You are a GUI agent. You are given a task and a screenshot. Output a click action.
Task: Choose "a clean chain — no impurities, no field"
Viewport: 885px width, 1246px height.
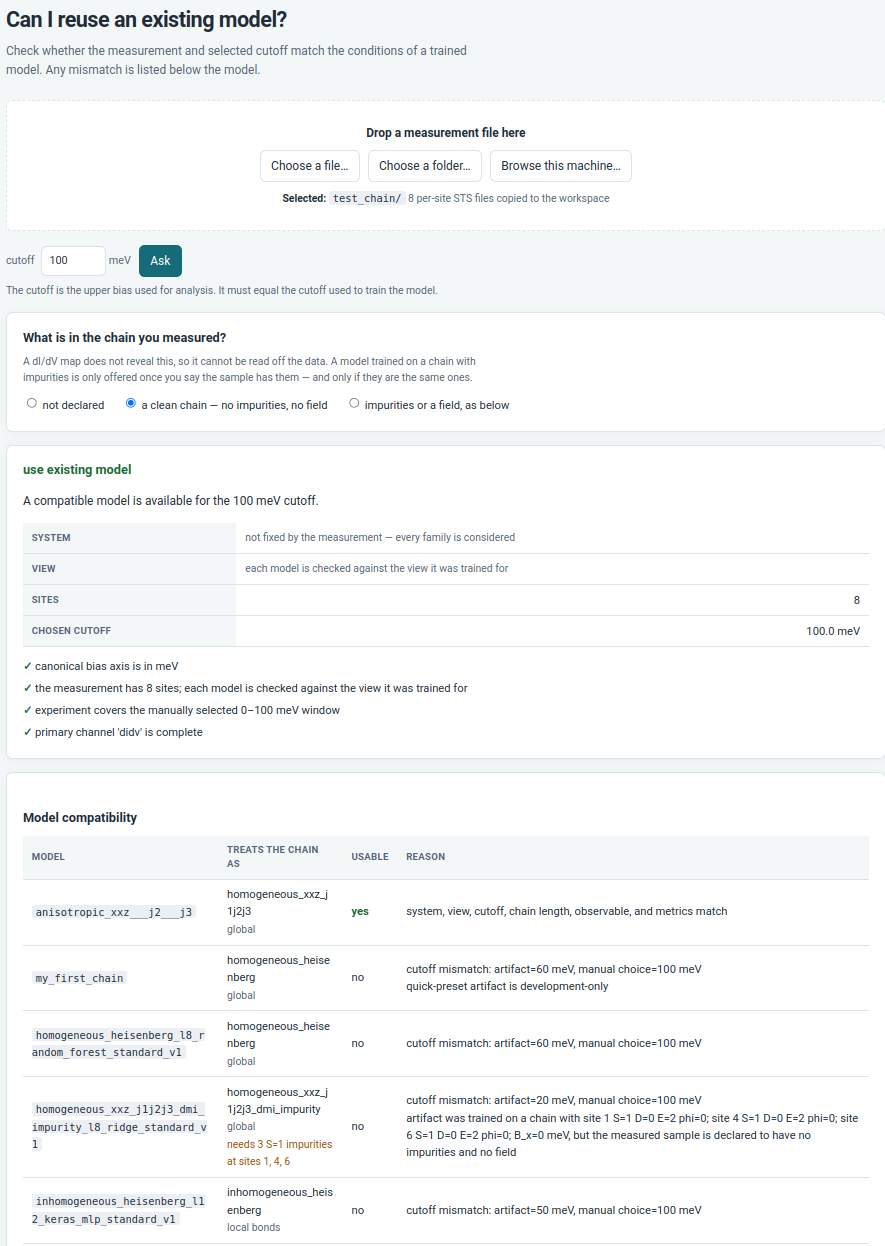(131, 404)
